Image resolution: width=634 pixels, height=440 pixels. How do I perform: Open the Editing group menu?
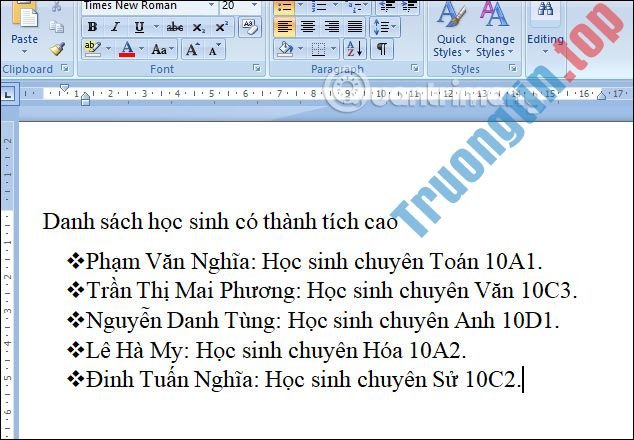tap(545, 44)
